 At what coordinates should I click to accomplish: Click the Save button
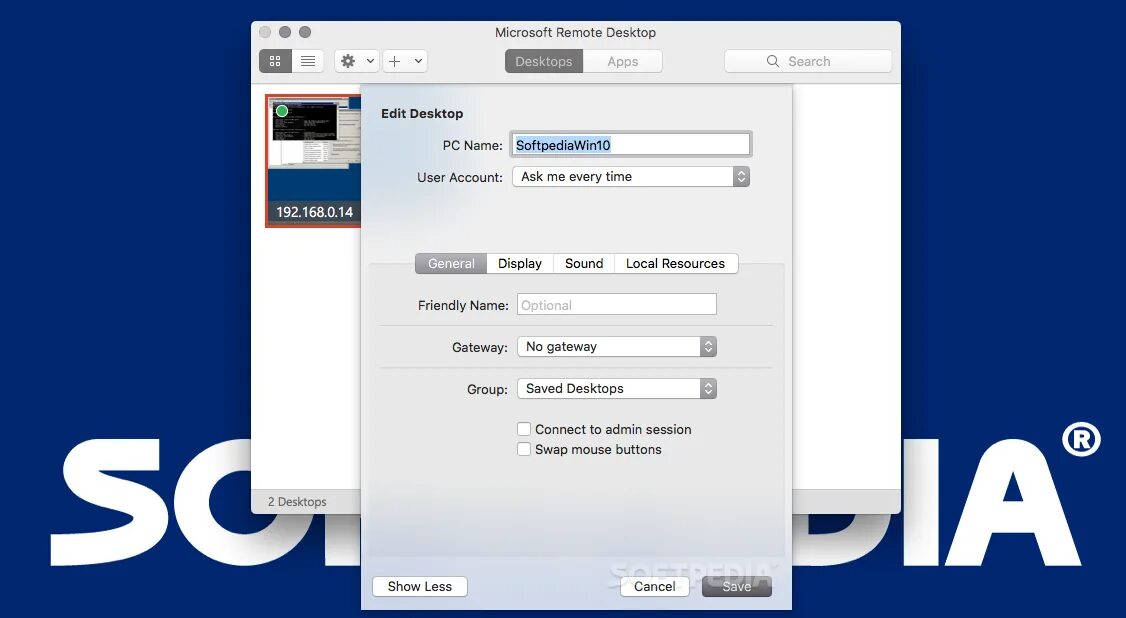click(737, 586)
